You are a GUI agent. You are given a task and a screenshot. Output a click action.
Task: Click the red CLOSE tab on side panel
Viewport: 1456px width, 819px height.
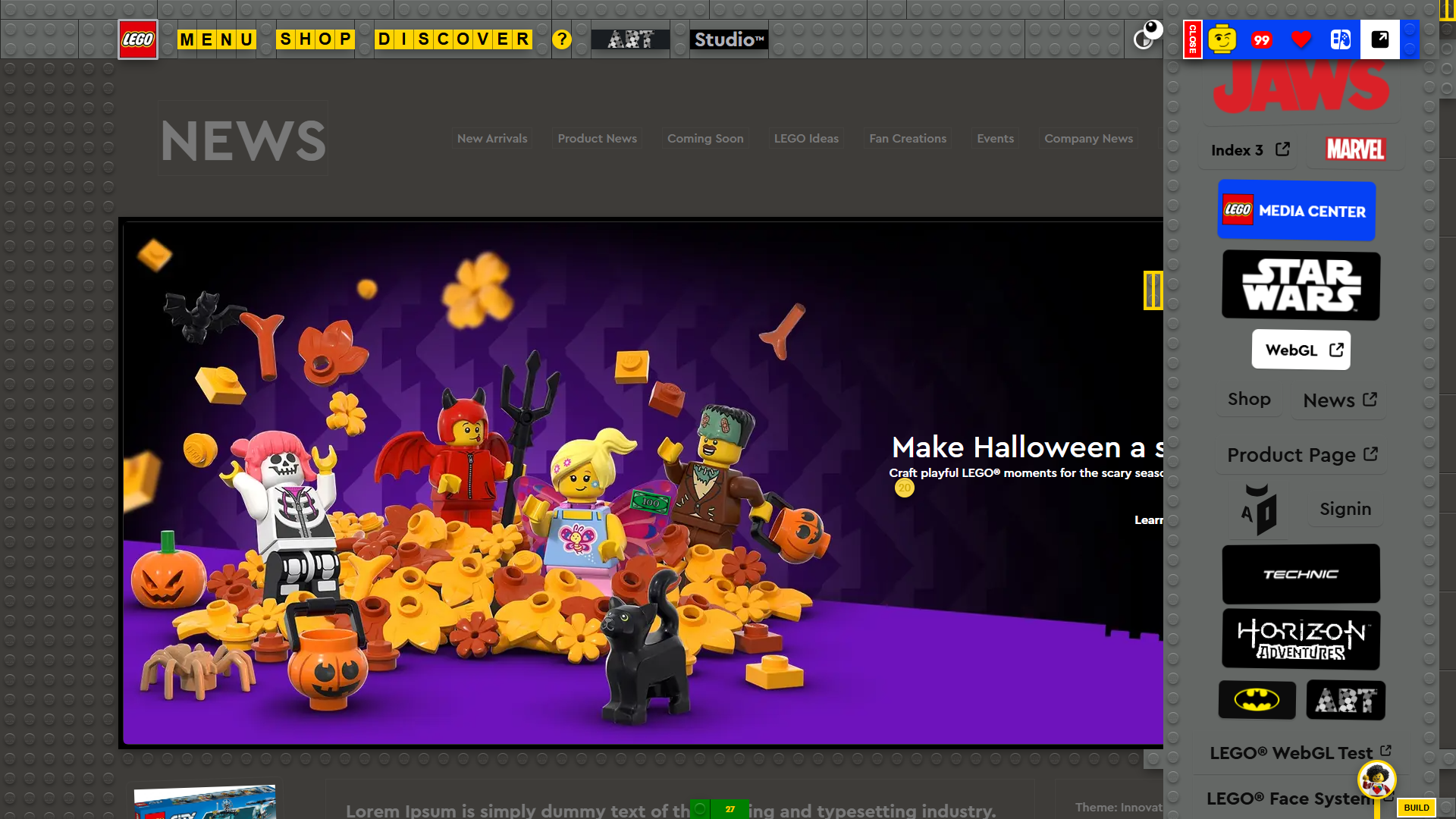(x=1192, y=39)
